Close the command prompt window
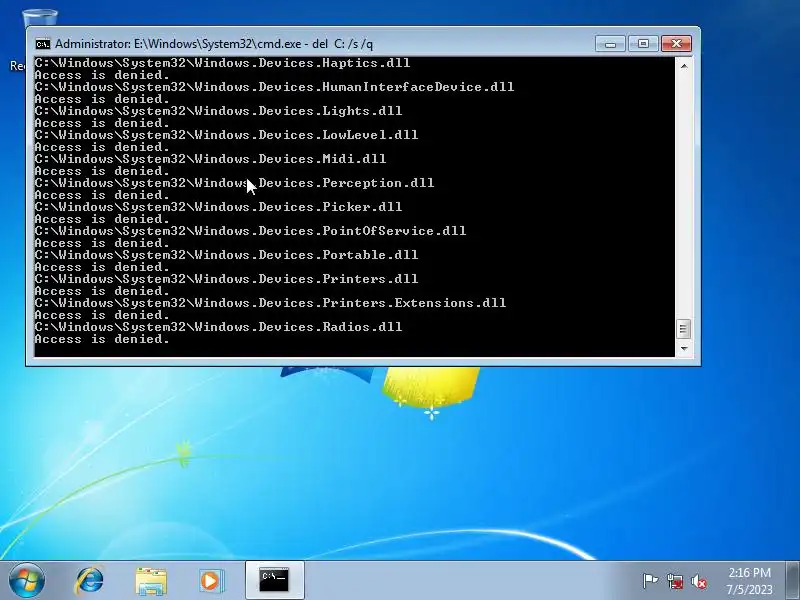The height and width of the screenshot is (600, 800). tap(677, 44)
